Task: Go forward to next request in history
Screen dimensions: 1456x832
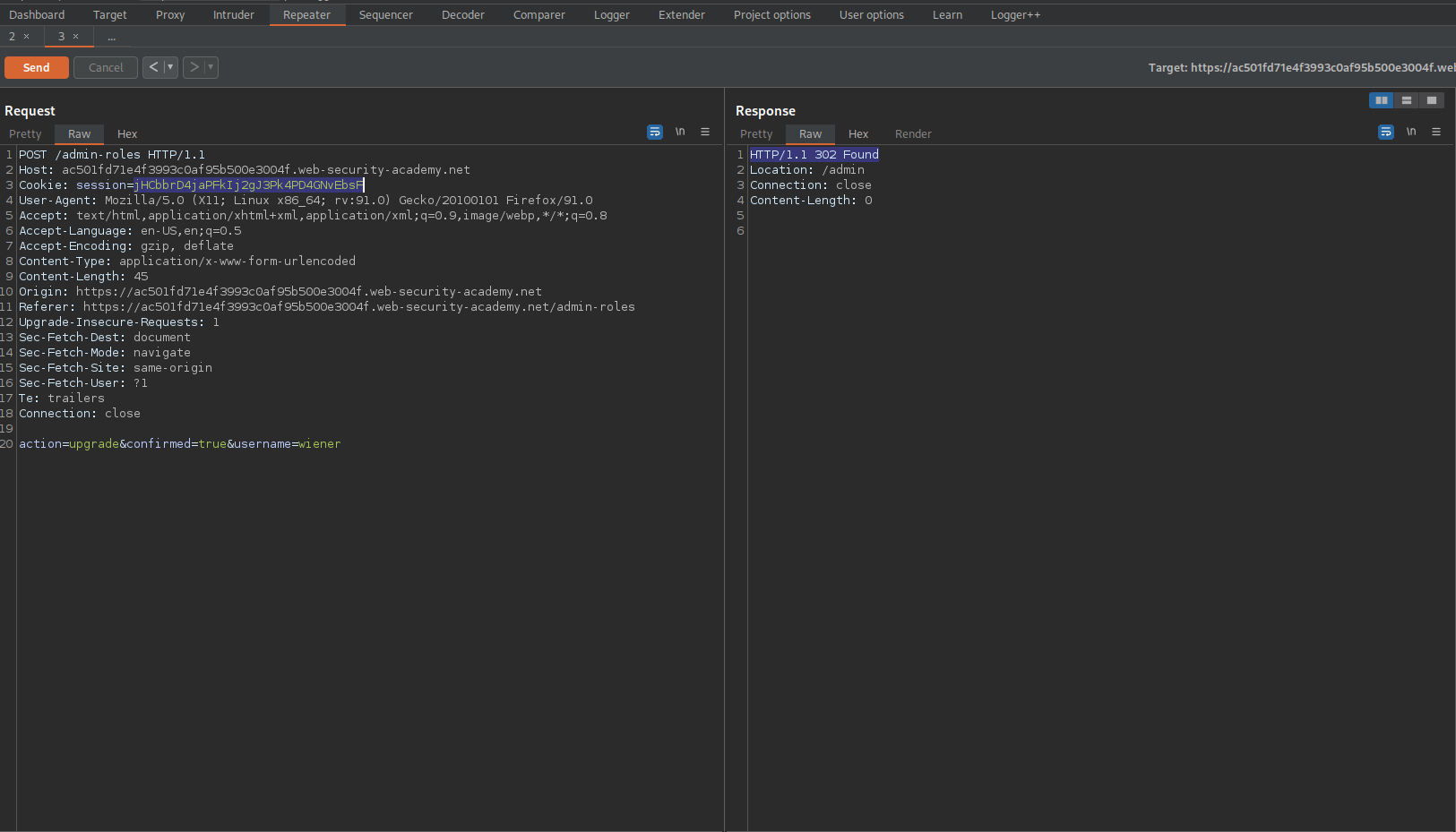Action: point(194,67)
